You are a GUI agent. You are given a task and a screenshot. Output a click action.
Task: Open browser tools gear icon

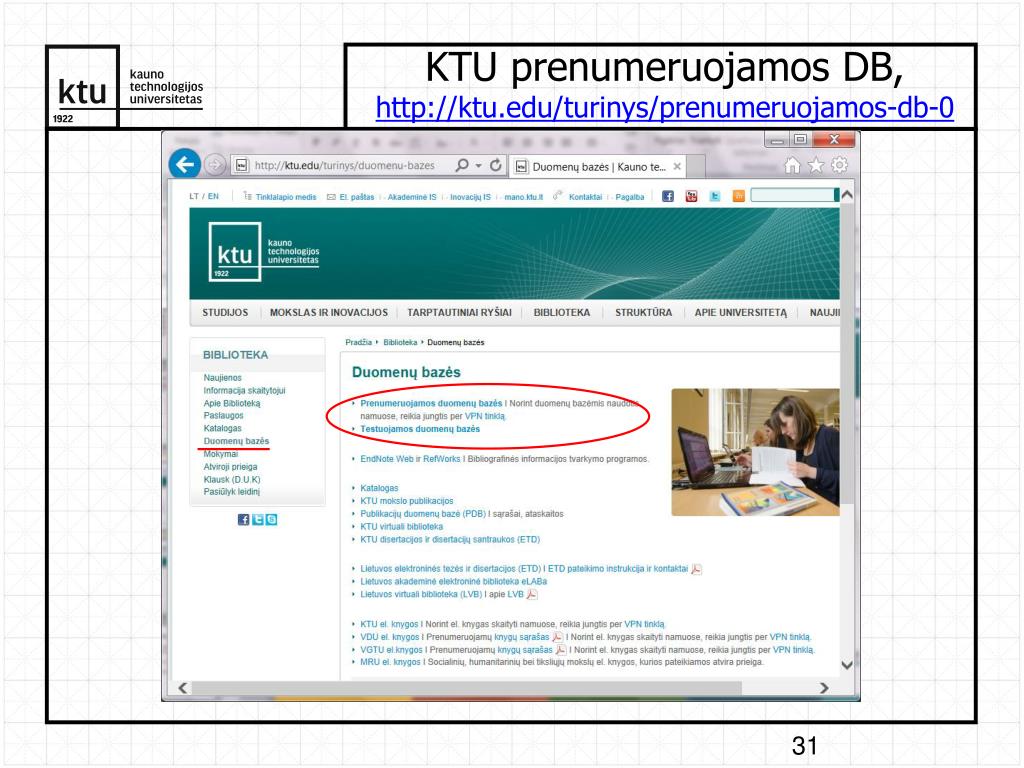click(x=839, y=165)
